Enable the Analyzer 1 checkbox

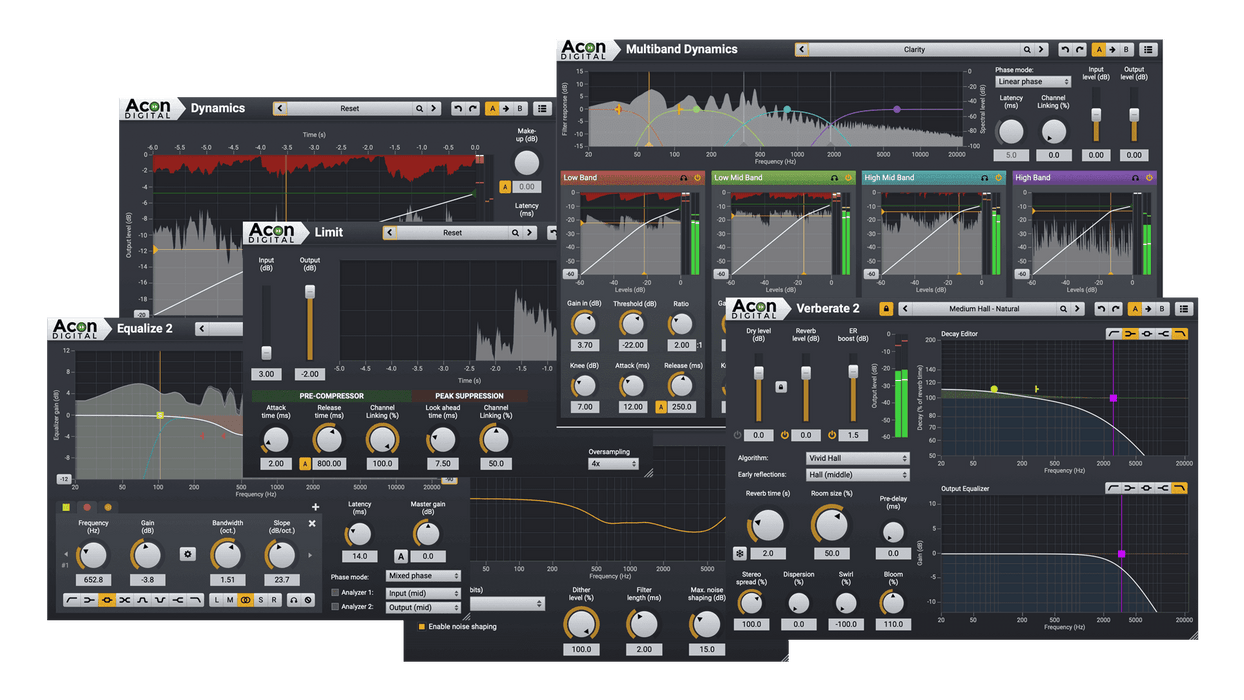335,593
